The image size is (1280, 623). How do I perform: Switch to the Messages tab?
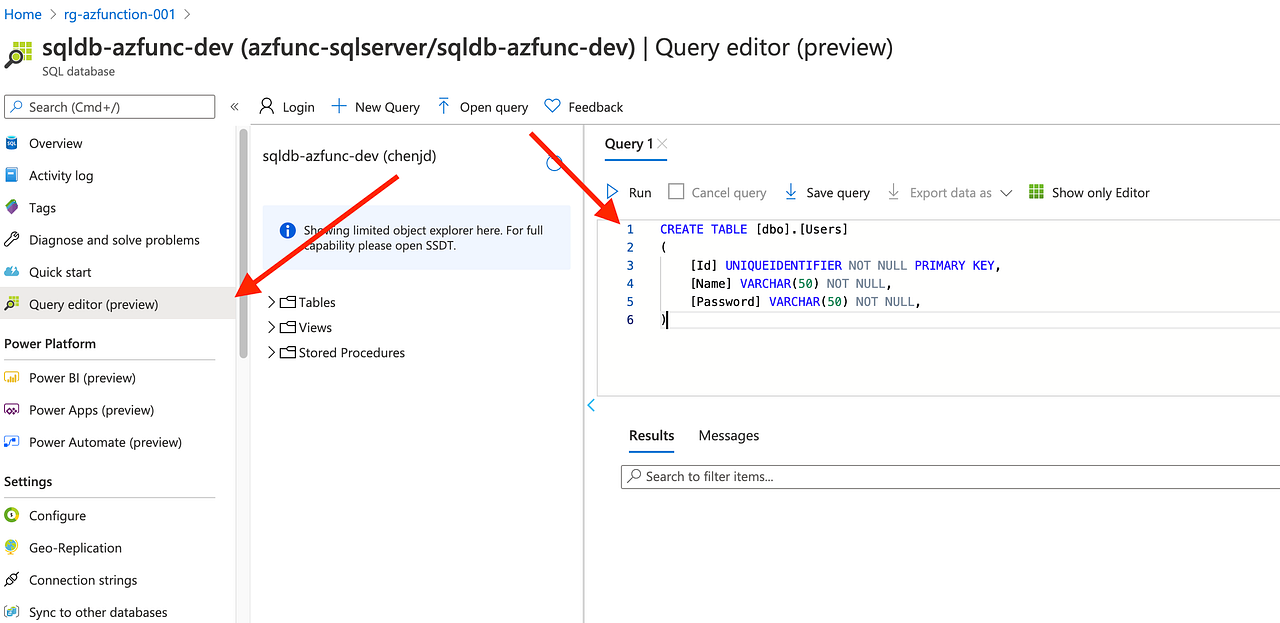[728, 435]
